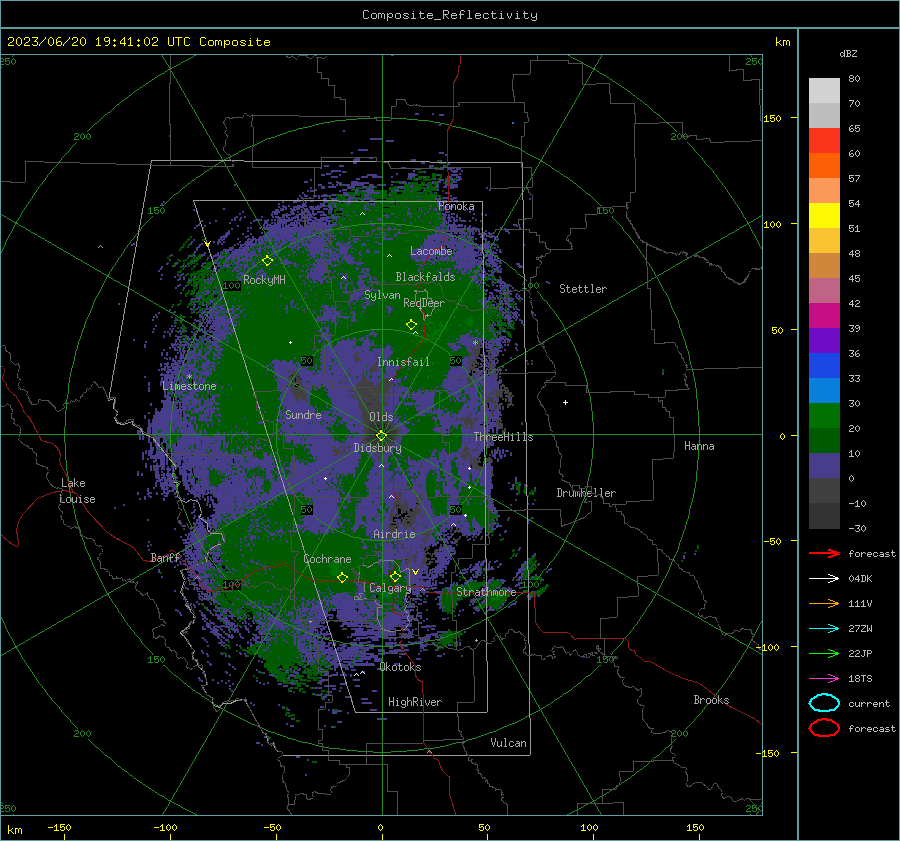Image resolution: width=900 pixels, height=841 pixels.
Task: Click the 04DK legend label
Action: point(860,578)
